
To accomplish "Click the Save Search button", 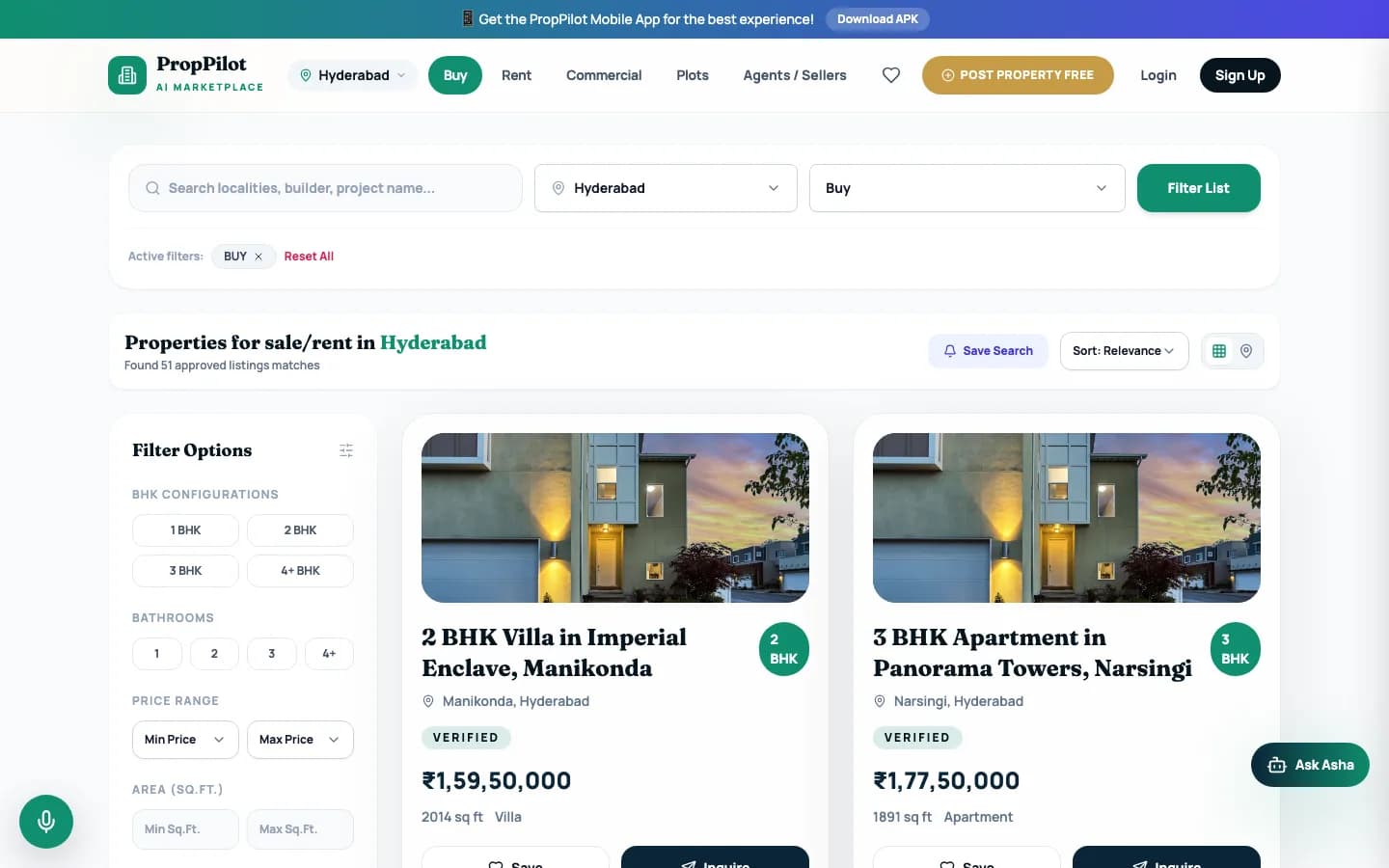I will pos(988,351).
